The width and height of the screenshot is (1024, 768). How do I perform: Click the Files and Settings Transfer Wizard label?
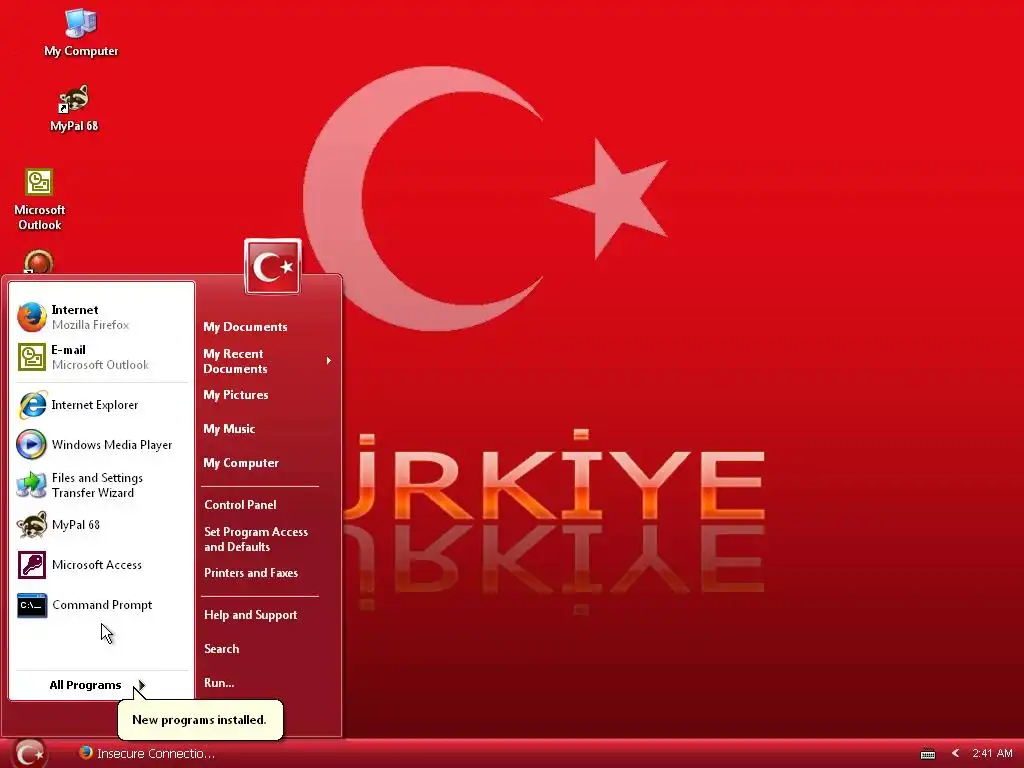coord(97,485)
